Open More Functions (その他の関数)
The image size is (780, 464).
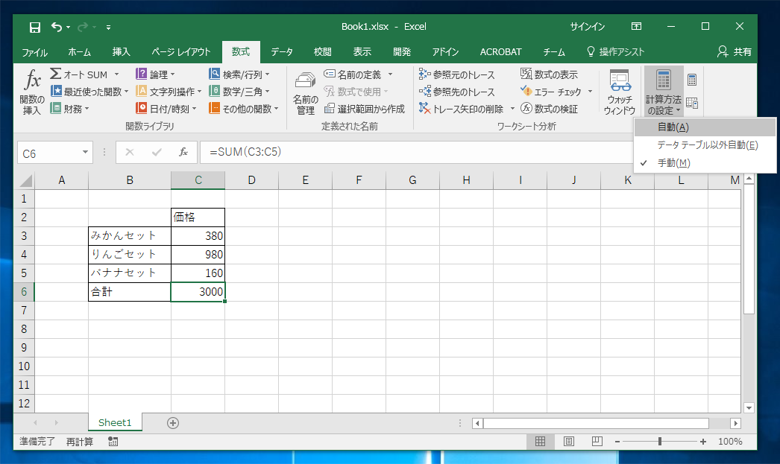[244, 108]
